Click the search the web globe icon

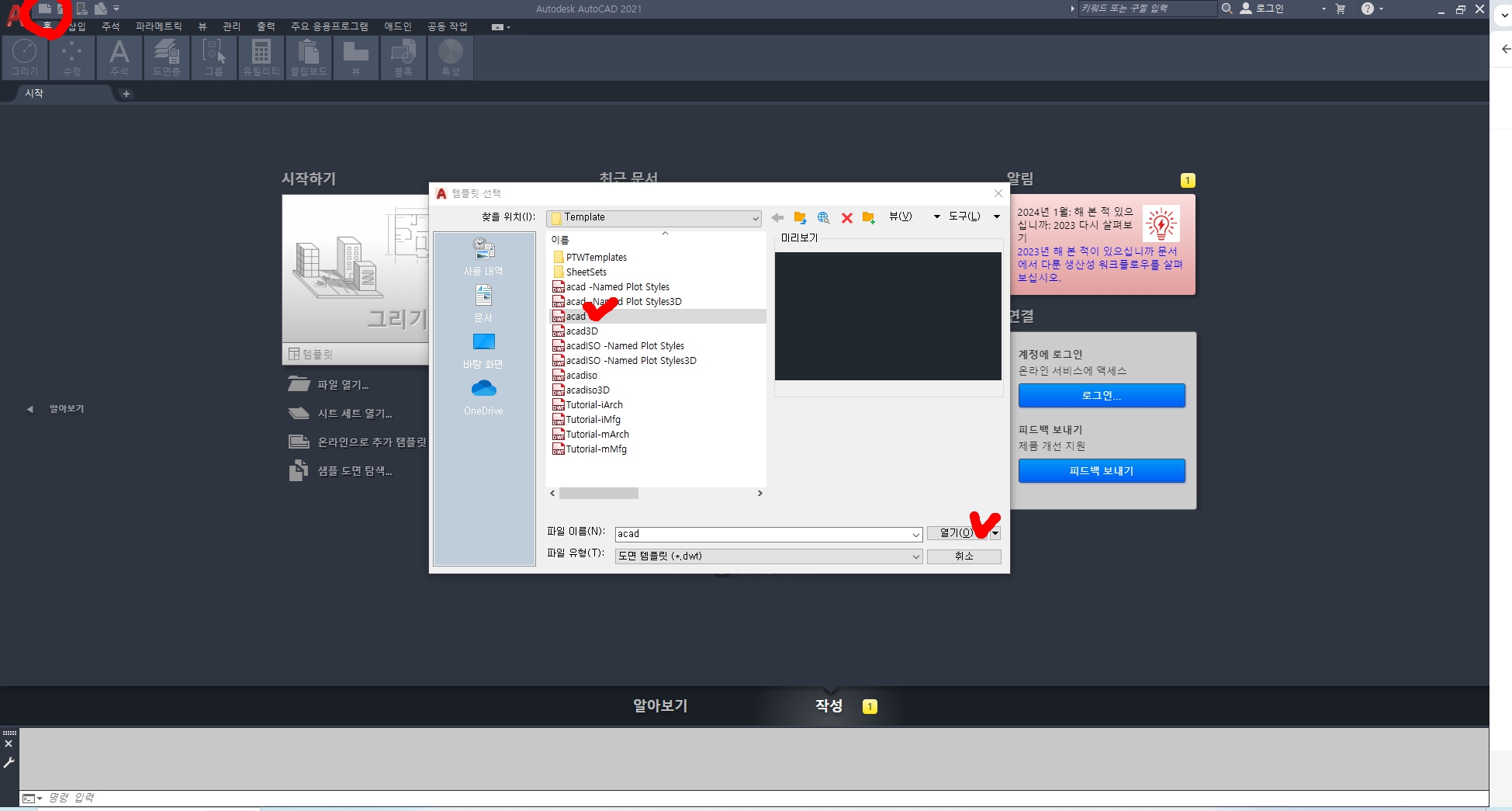click(823, 218)
